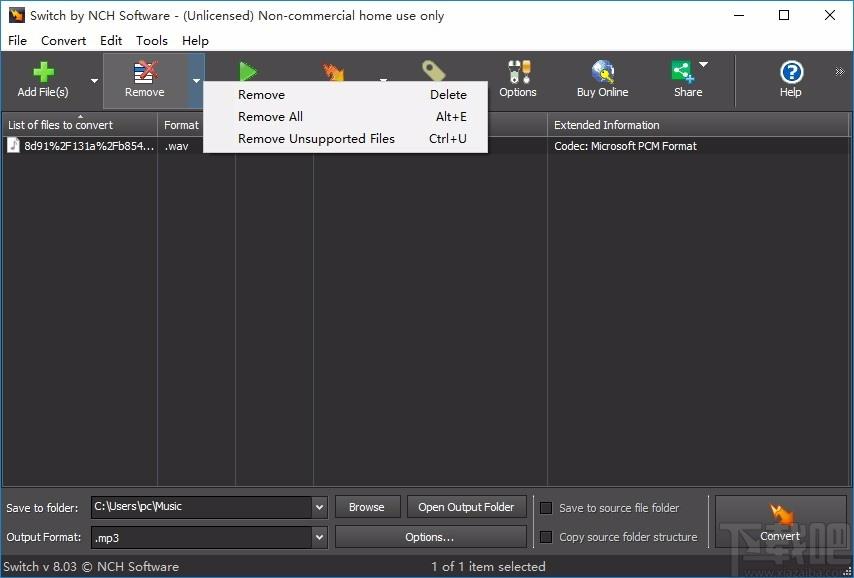Screen dimensions: 854x578
Task: Click the .wav format cell
Action: point(176,146)
